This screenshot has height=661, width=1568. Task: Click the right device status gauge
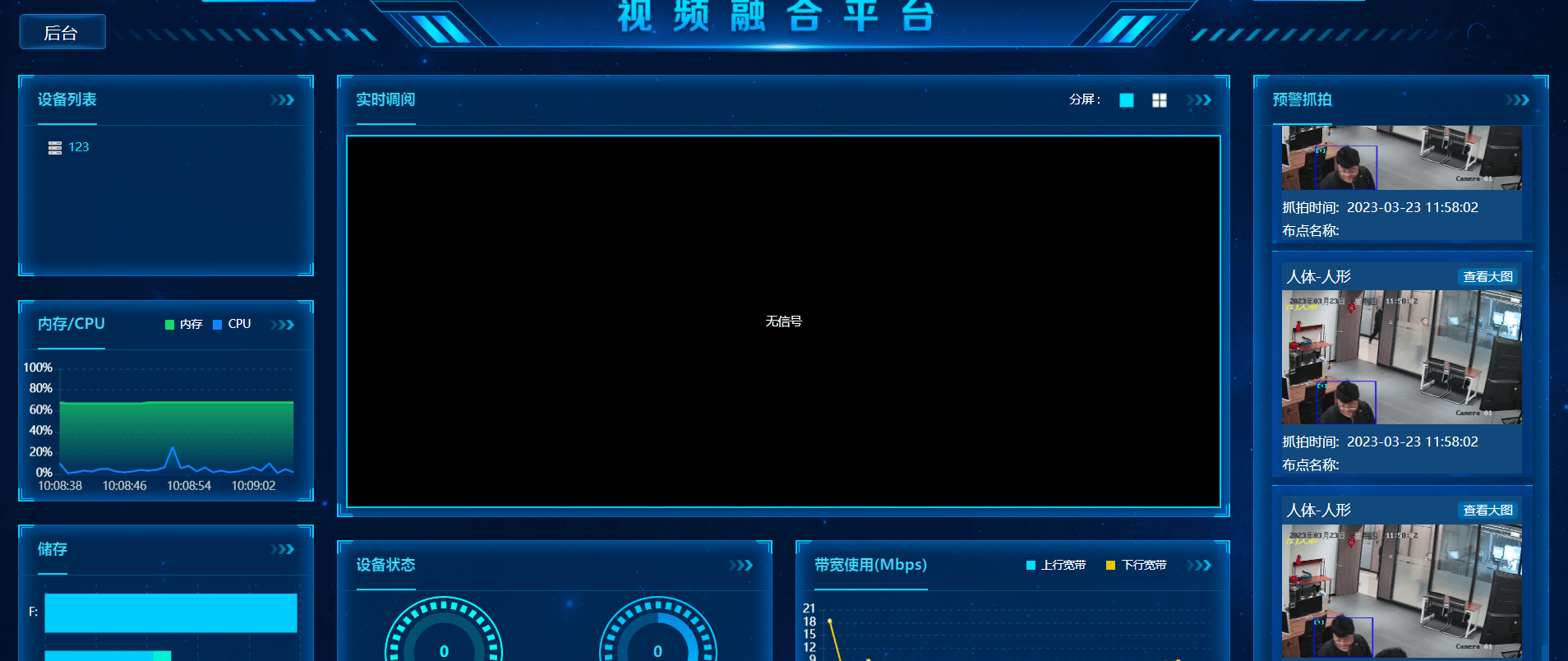pyautogui.click(x=657, y=630)
